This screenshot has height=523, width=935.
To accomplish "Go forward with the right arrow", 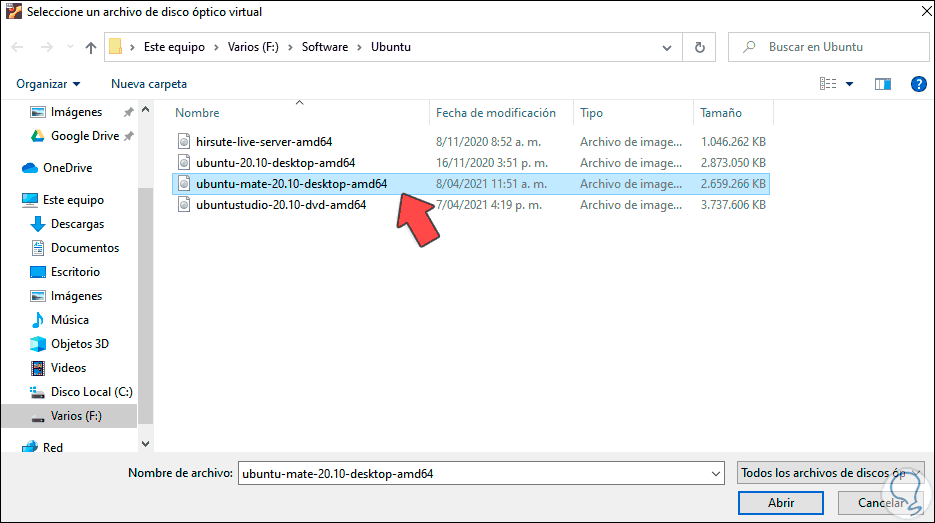I will [x=47, y=47].
